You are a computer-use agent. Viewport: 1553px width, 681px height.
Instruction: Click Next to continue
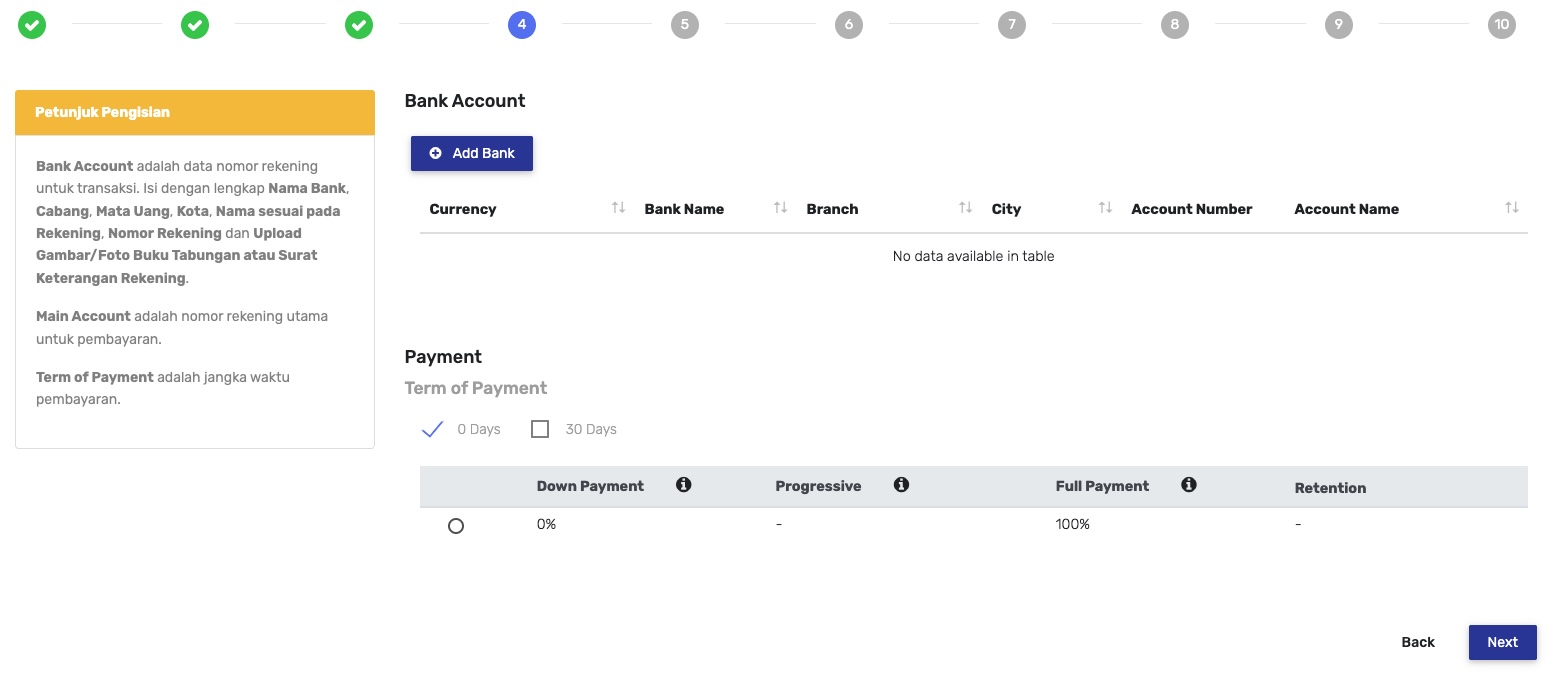click(1502, 642)
